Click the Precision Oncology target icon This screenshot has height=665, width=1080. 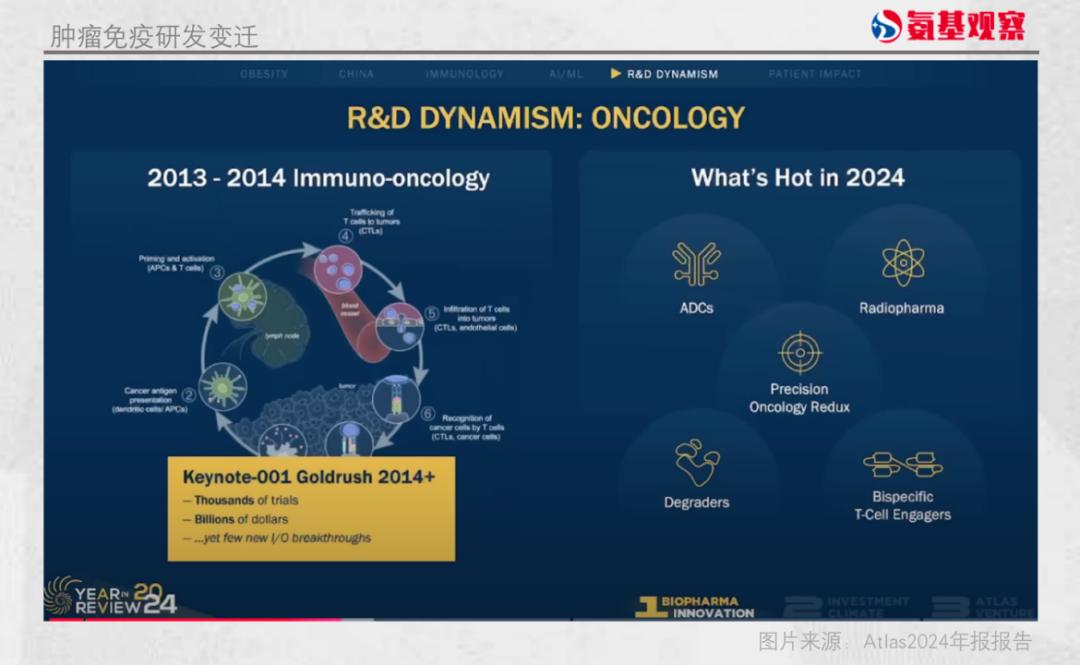coord(800,352)
